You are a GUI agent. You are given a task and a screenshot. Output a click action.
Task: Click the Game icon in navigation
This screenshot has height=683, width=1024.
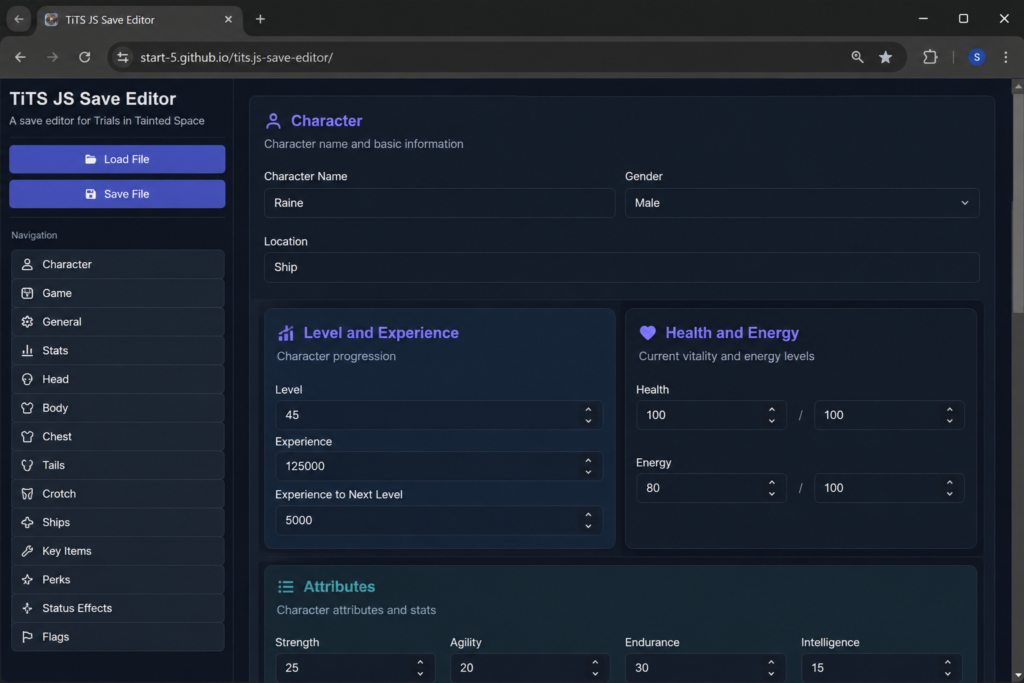click(27, 293)
